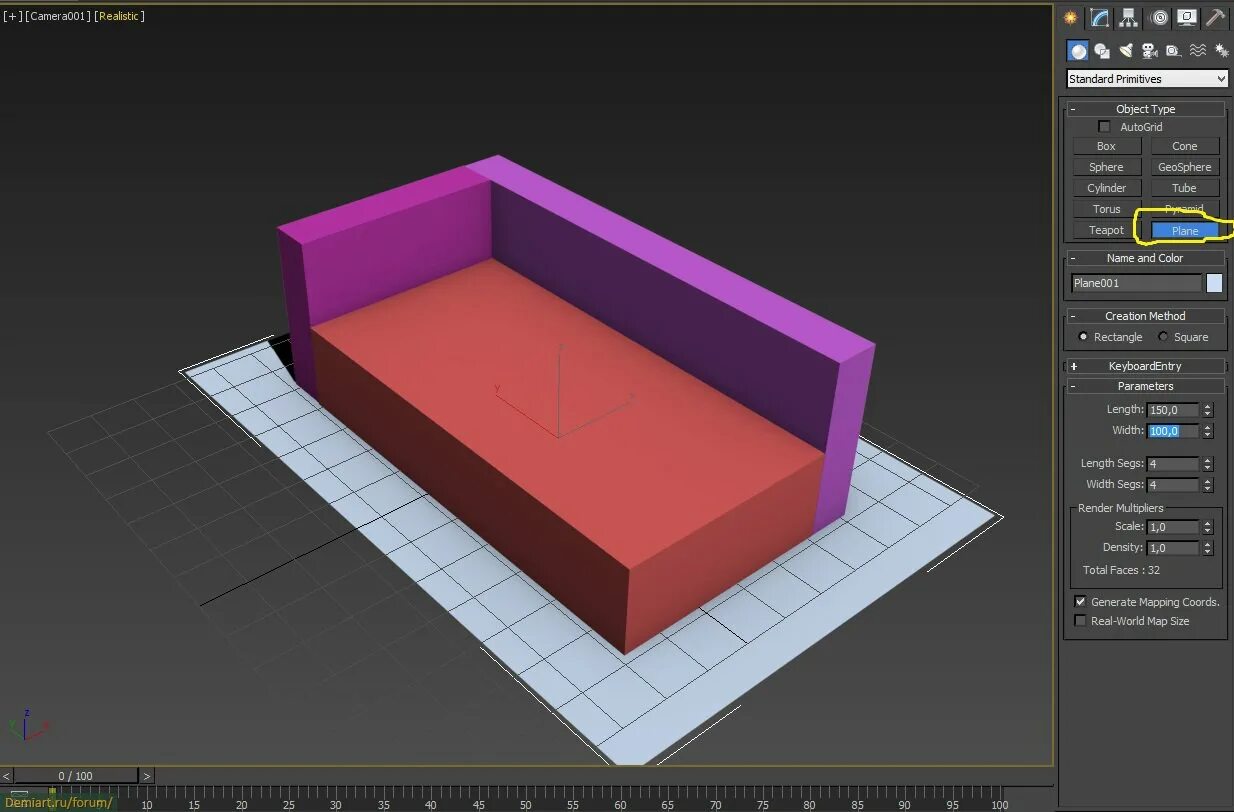The image size is (1234, 812).
Task: Enable the AutoGrid checkbox
Action: pos(1104,126)
